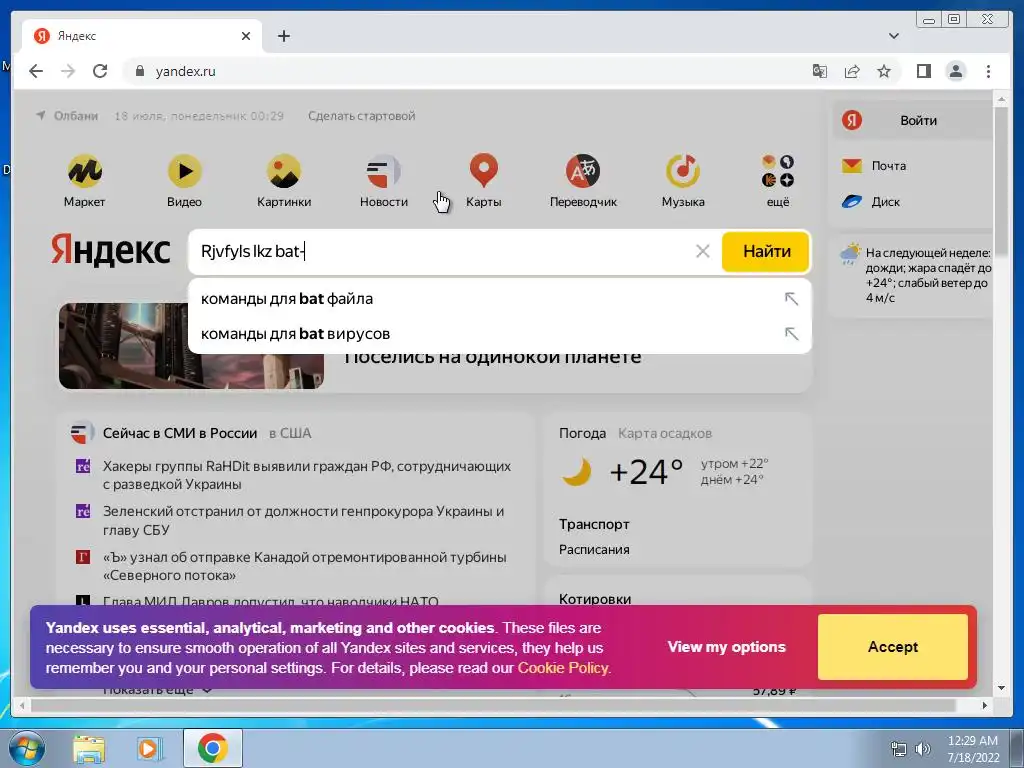Open the Маркет service icon
Image resolution: width=1024 pixels, height=768 pixels.
[84, 171]
